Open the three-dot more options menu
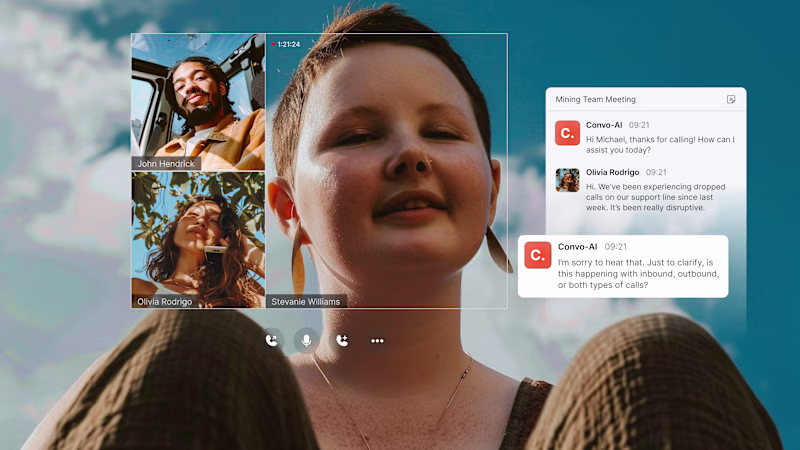This screenshot has width=800, height=450. (x=377, y=341)
